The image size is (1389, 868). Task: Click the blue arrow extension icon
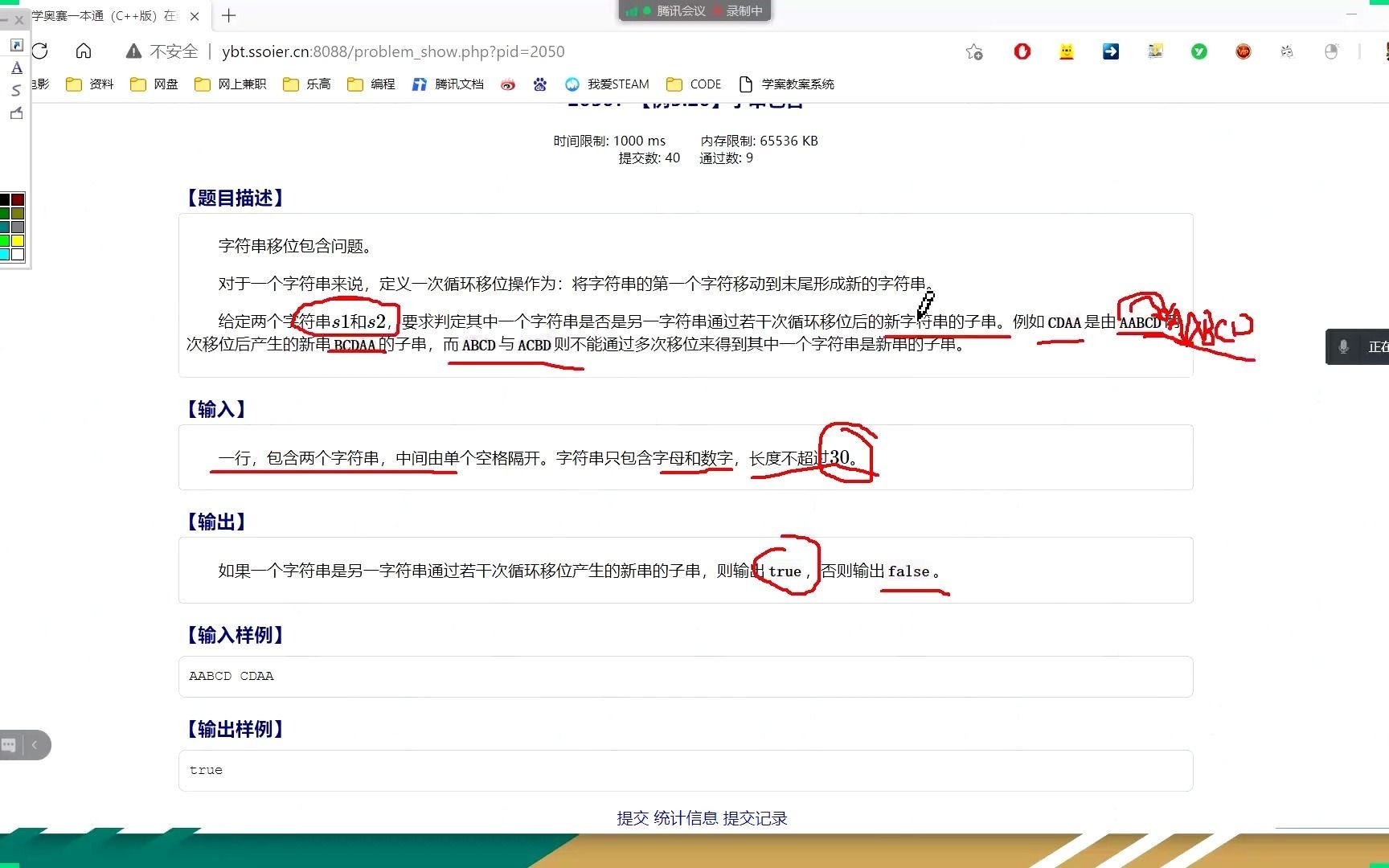[1110, 51]
